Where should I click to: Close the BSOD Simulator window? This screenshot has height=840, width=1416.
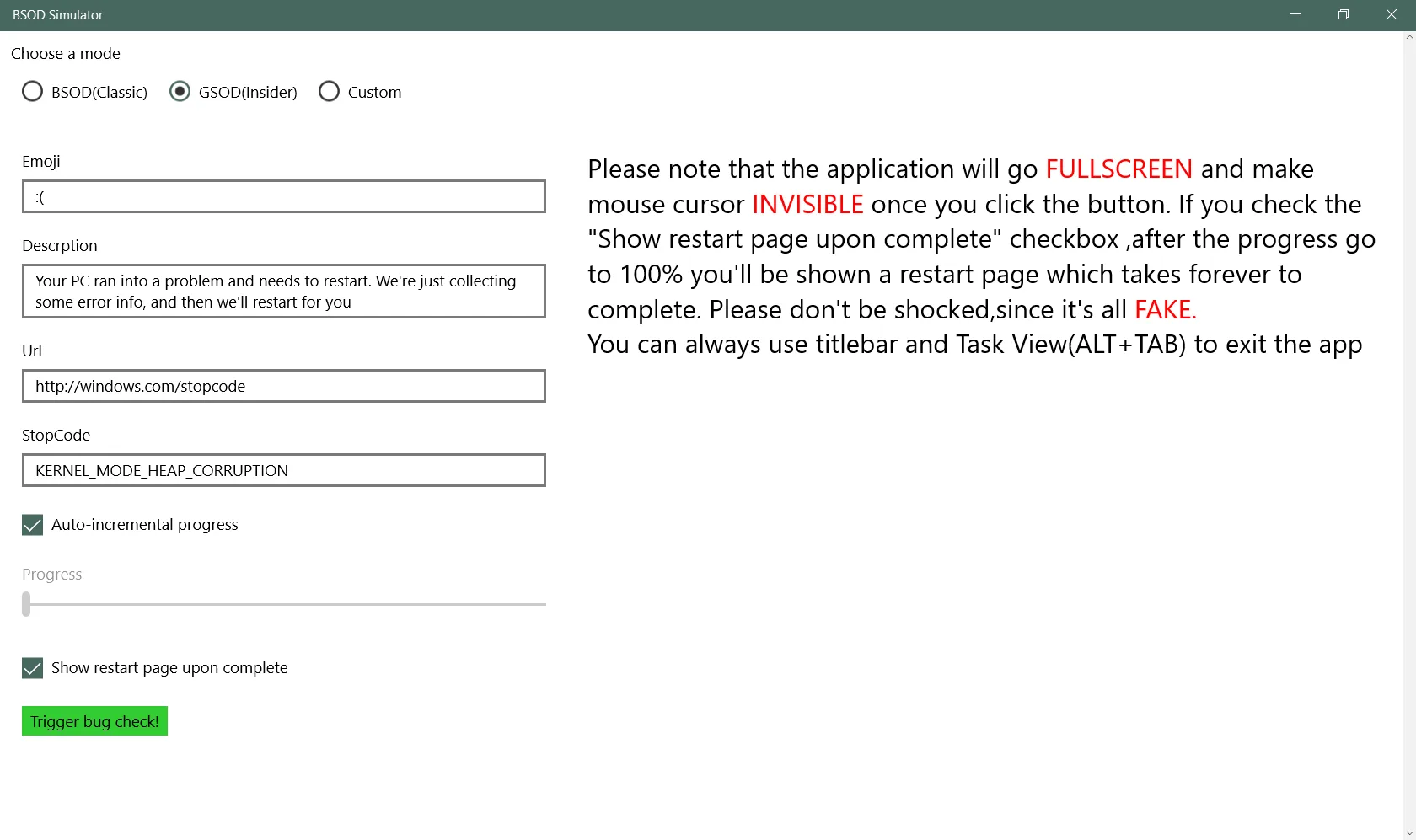(x=1392, y=15)
